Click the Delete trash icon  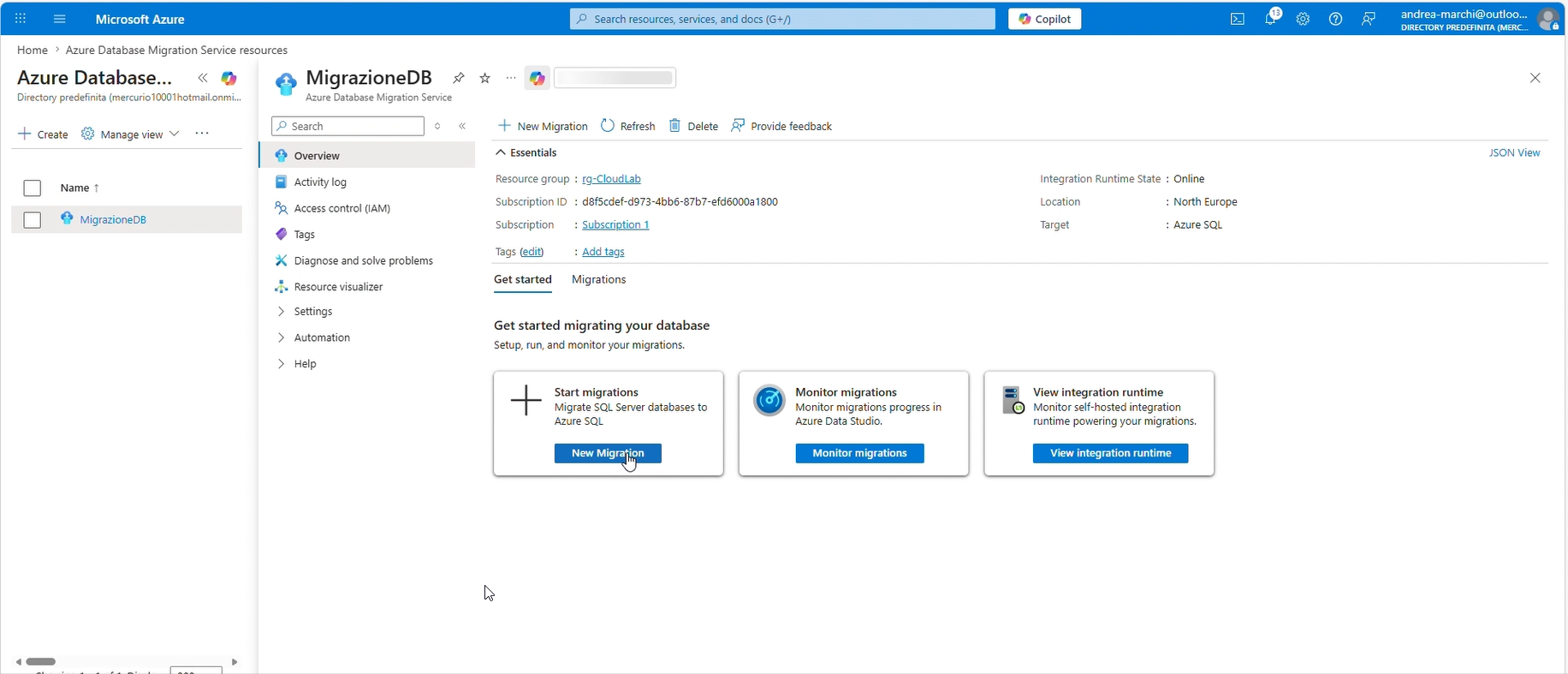point(675,126)
